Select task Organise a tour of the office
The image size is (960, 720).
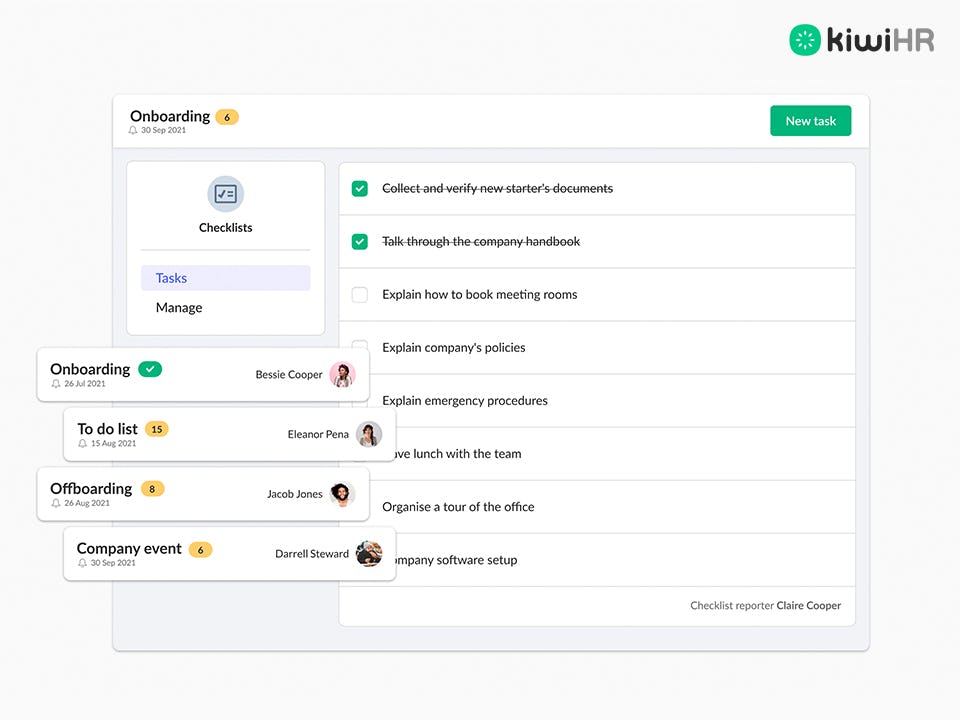click(458, 506)
